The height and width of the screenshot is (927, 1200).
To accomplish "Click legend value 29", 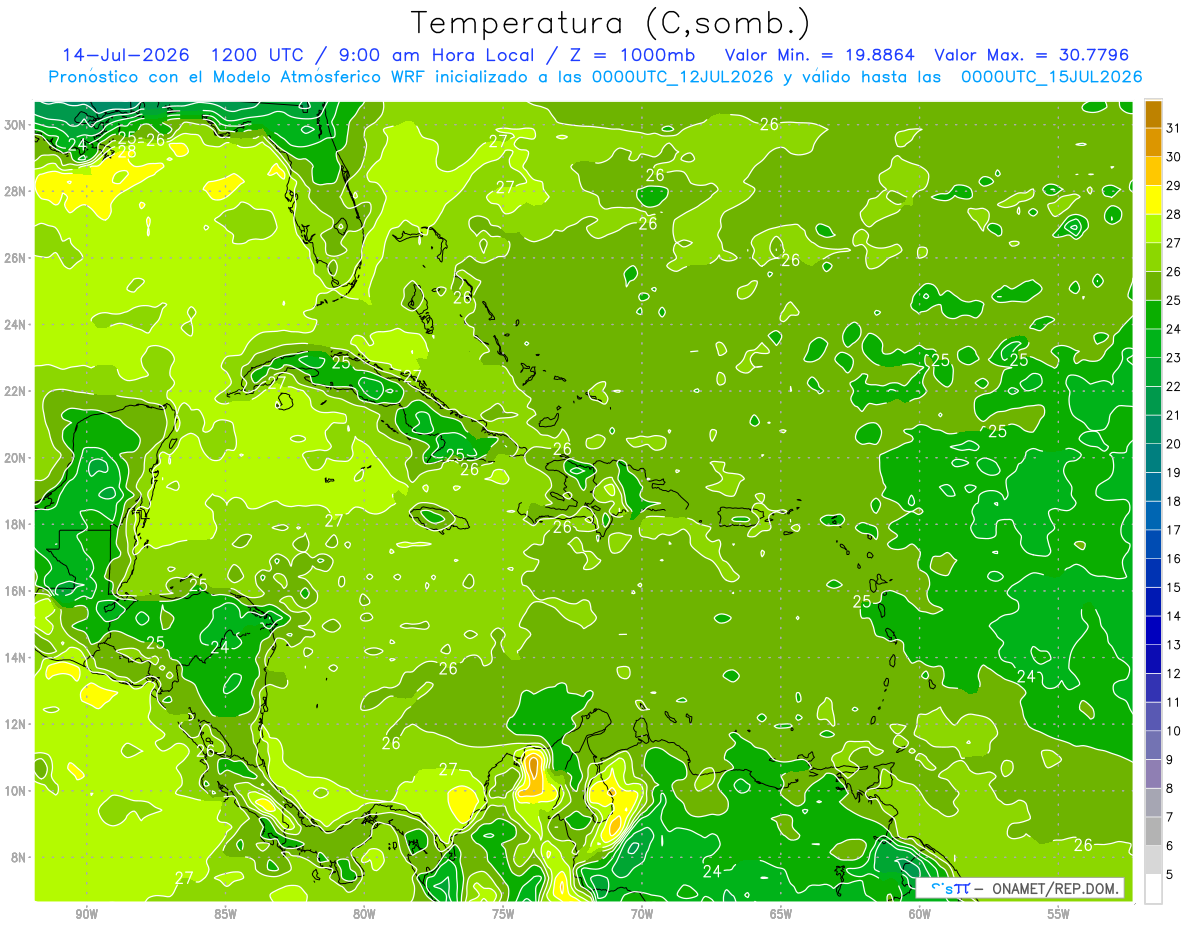I will (1174, 186).
